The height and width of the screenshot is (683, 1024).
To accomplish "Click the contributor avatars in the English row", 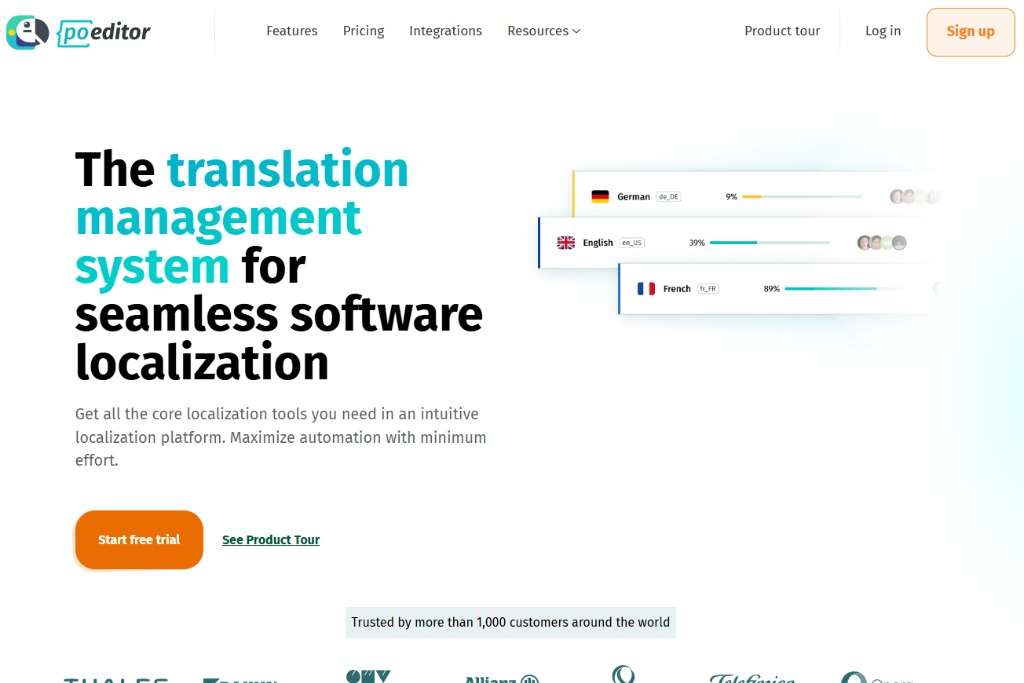I will coord(881,243).
